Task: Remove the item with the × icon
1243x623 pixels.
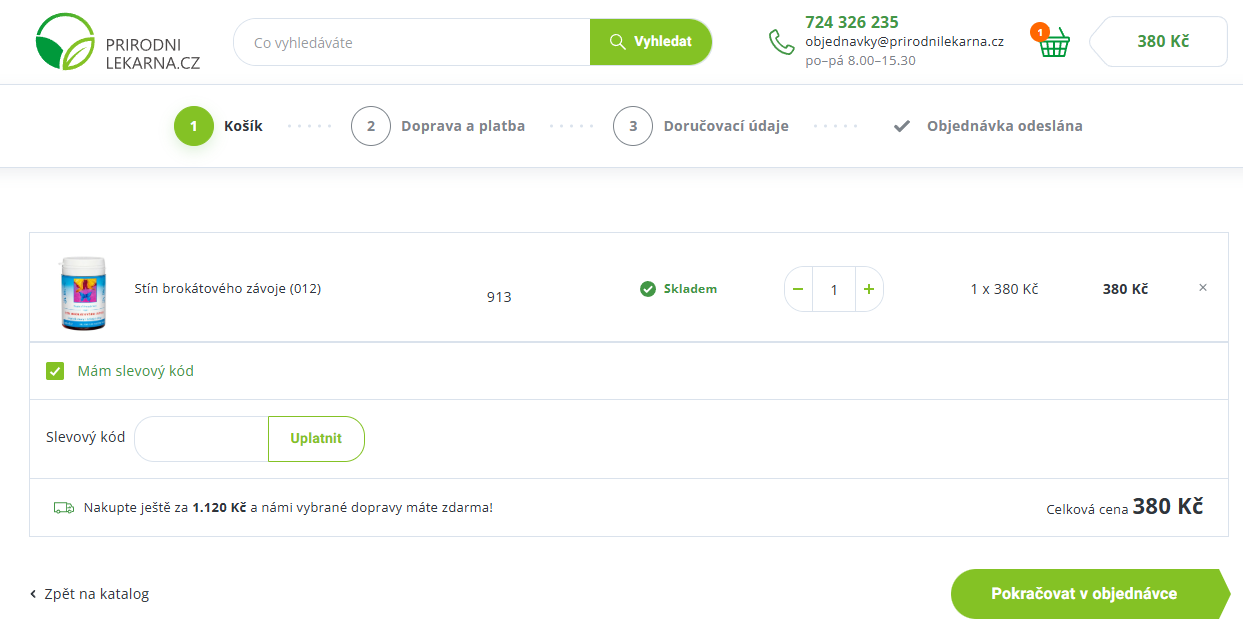Action: click(x=1203, y=288)
